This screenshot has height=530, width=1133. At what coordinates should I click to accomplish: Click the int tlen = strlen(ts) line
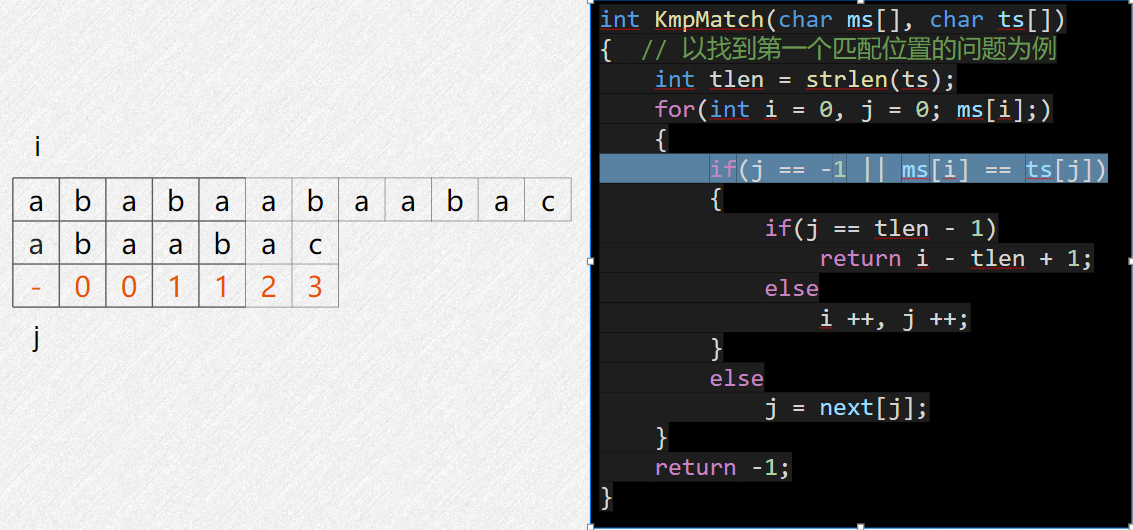point(804,80)
